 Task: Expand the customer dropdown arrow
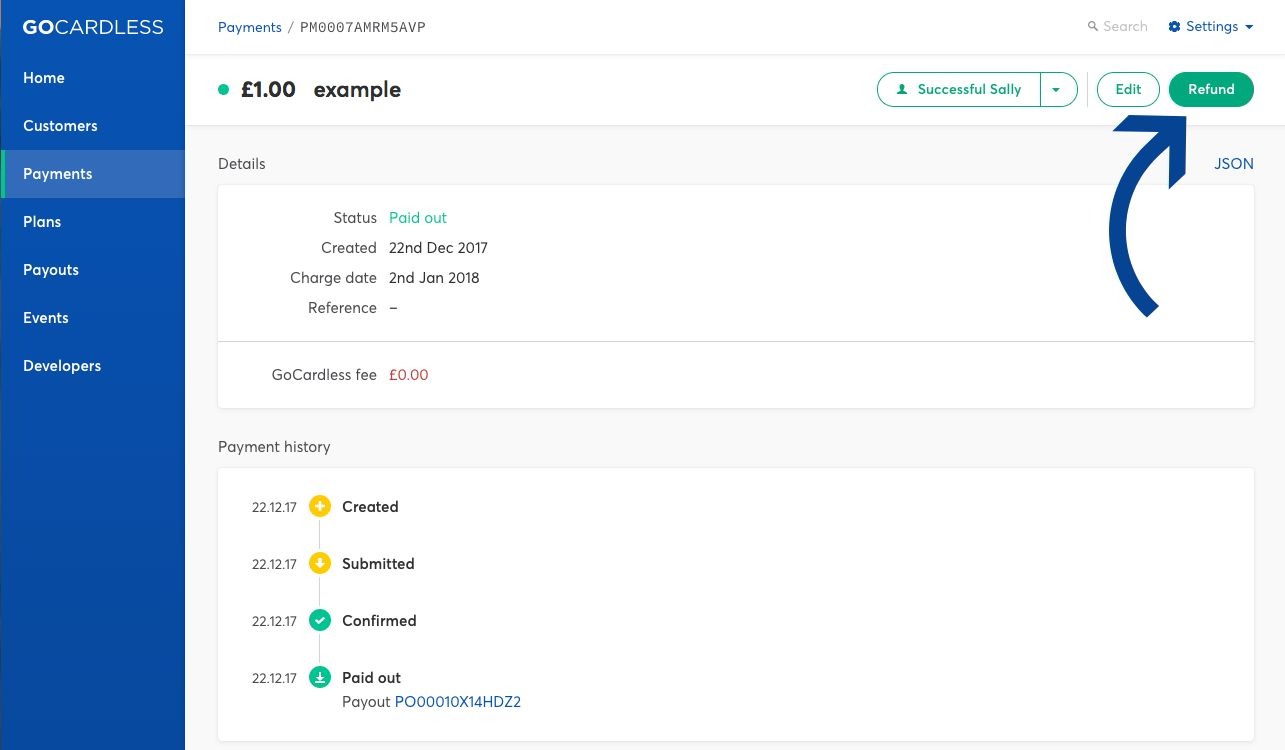coord(1058,89)
